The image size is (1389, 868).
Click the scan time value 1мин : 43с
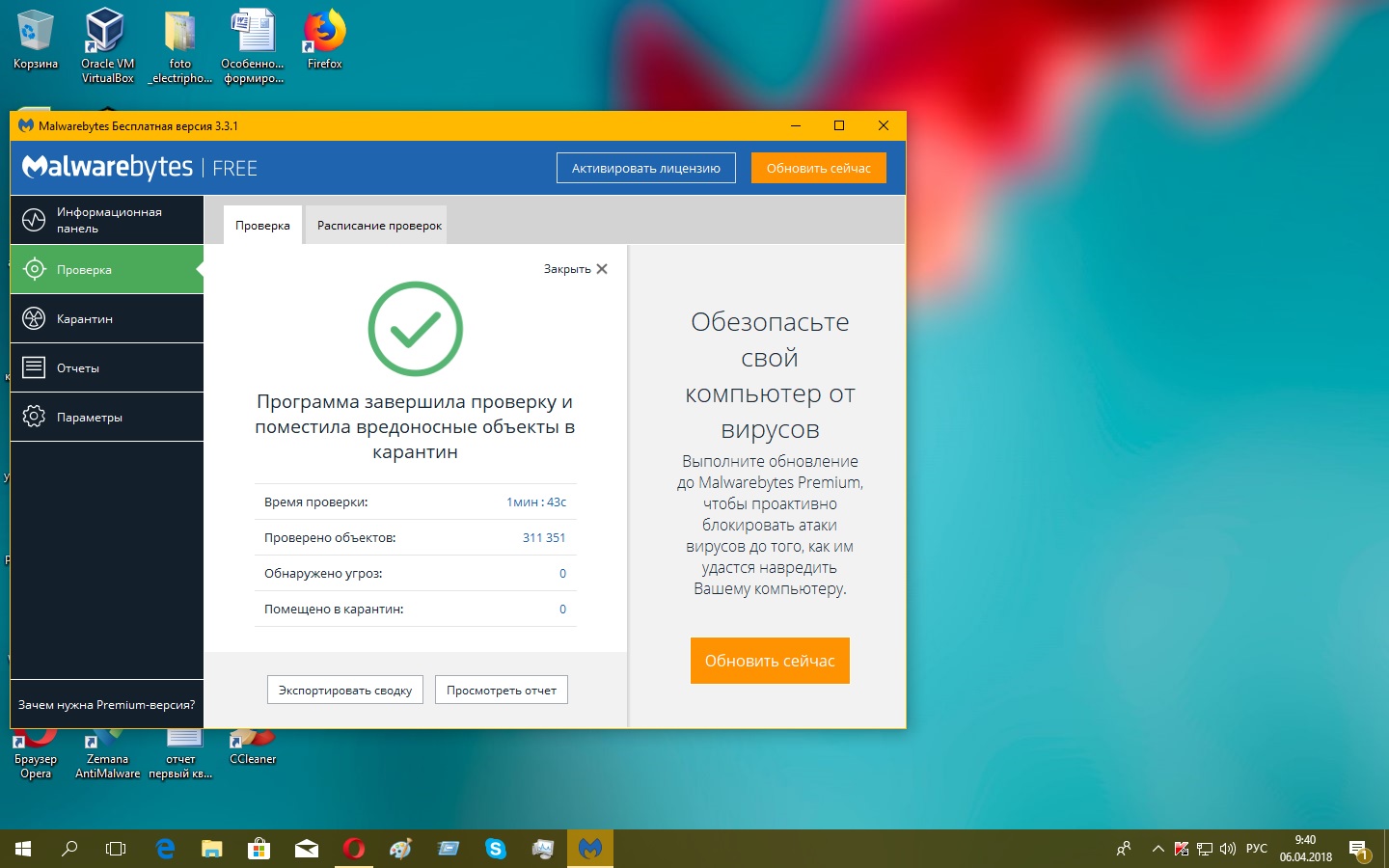tap(536, 502)
